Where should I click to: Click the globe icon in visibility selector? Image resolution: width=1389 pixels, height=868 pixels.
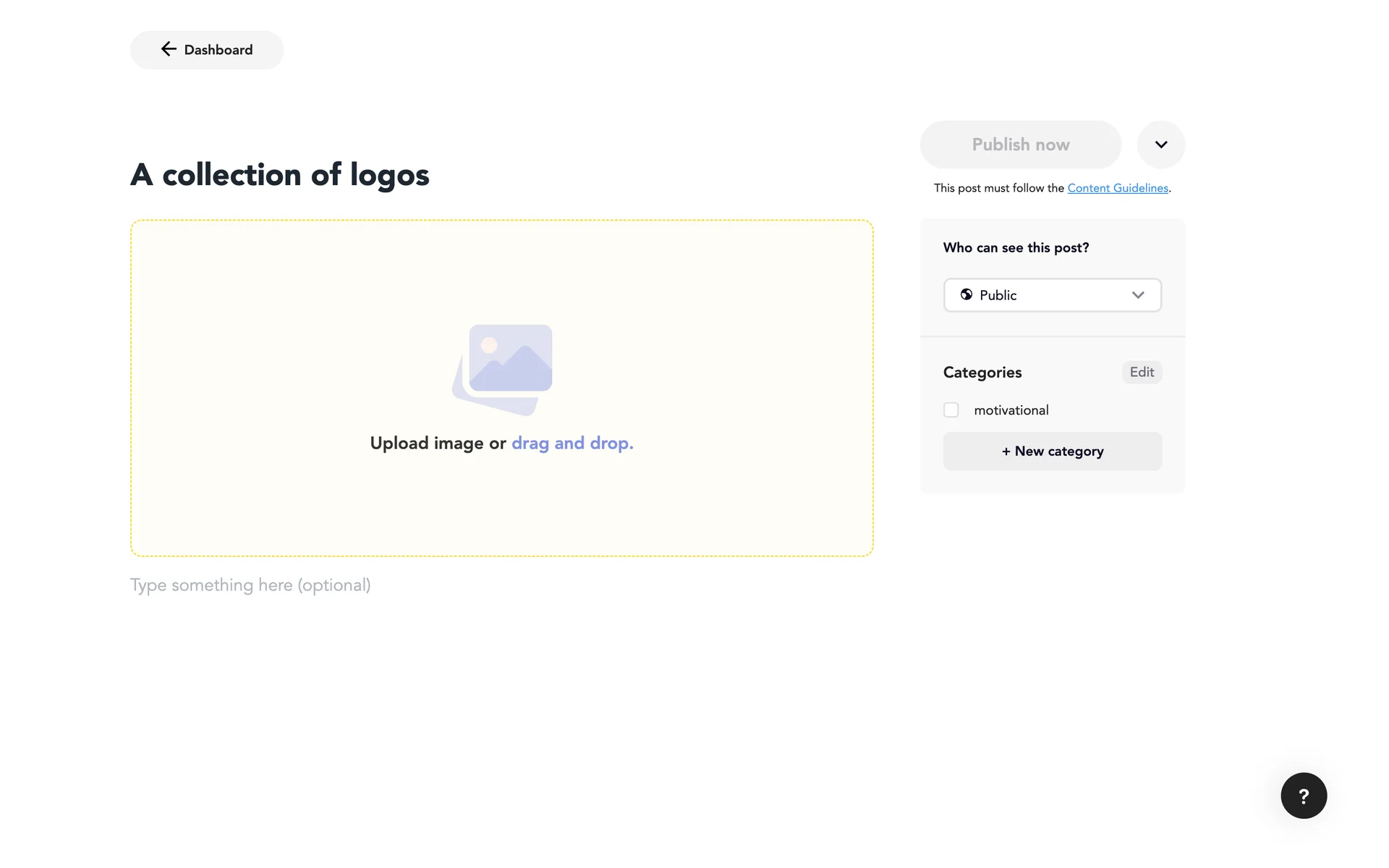point(967,294)
